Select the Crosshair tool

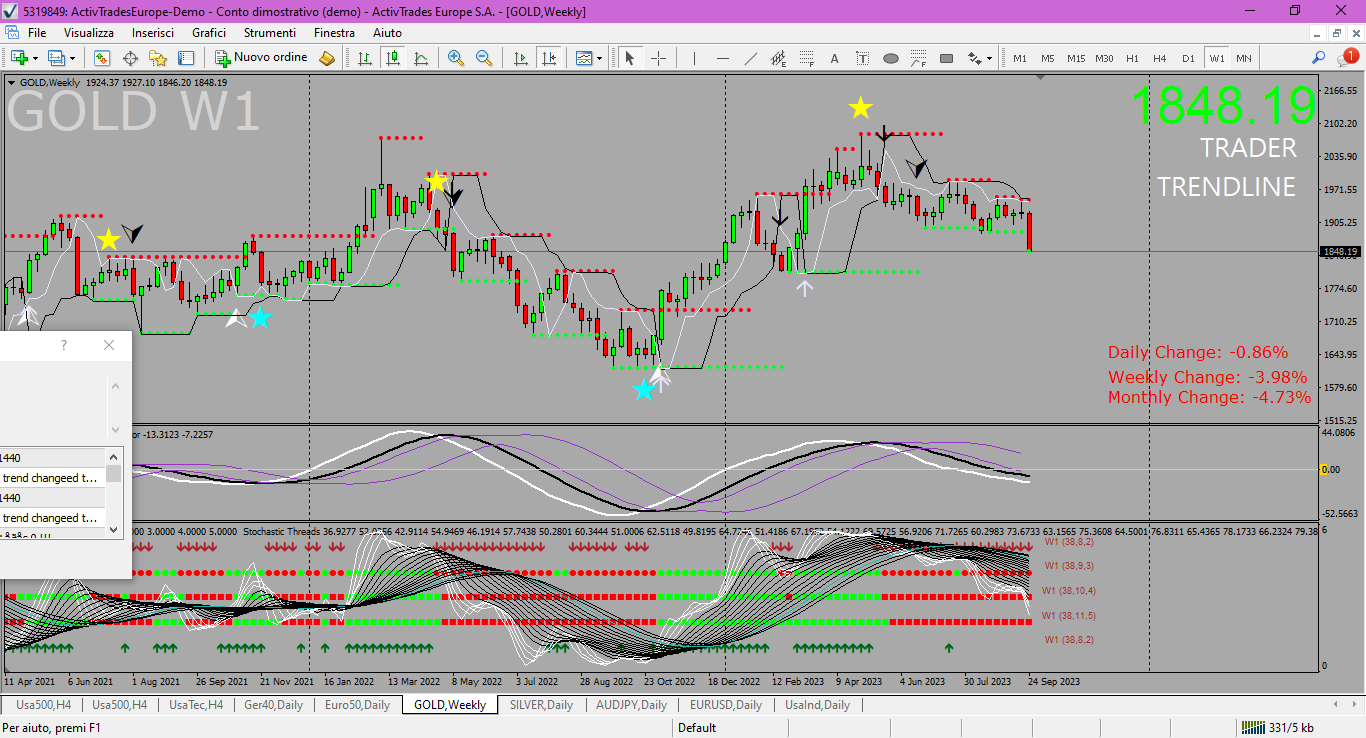[659, 58]
